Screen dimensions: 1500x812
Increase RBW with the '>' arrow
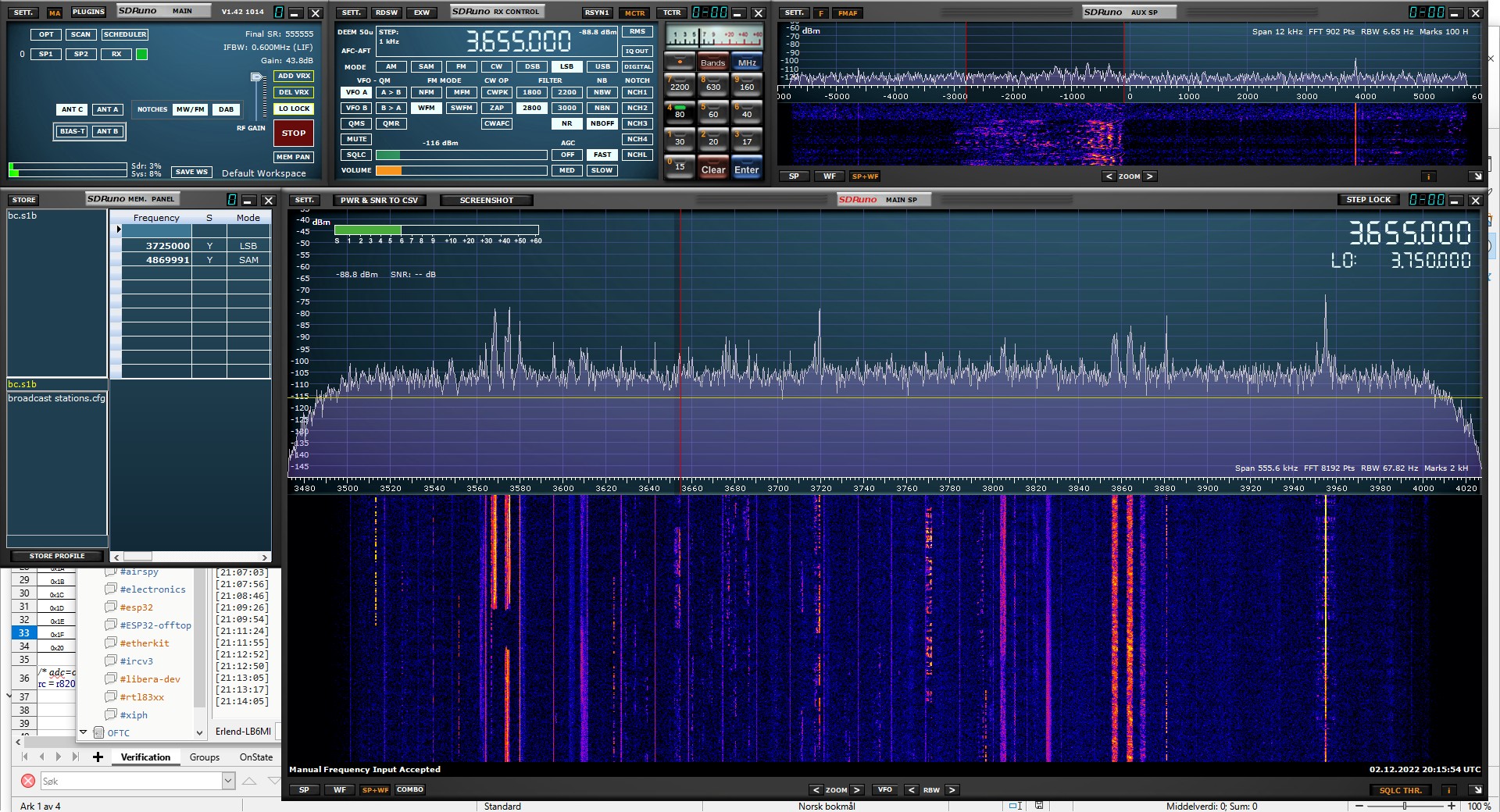(x=952, y=790)
